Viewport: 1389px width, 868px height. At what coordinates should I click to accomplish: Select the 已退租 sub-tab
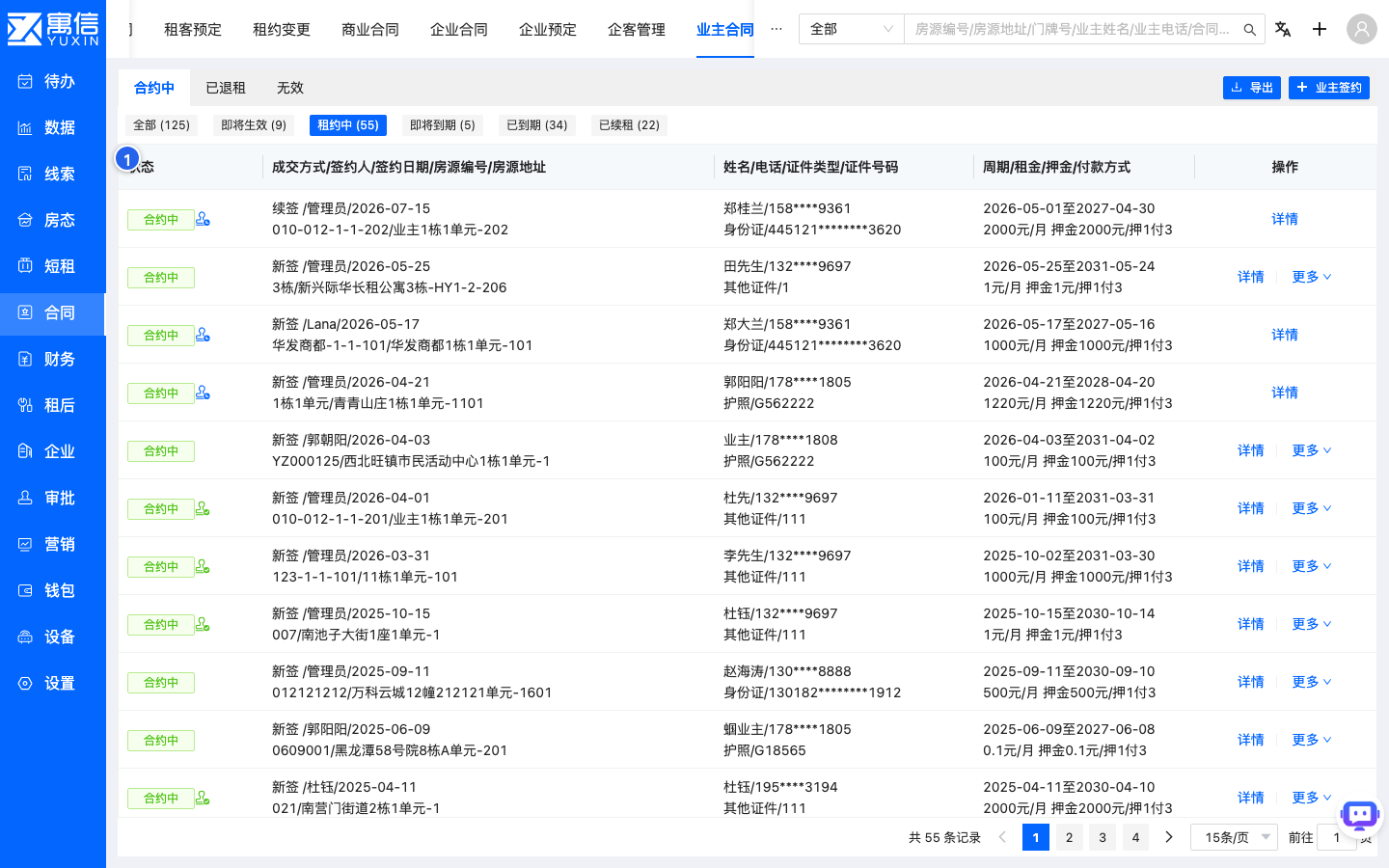pyautogui.click(x=226, y=88)
